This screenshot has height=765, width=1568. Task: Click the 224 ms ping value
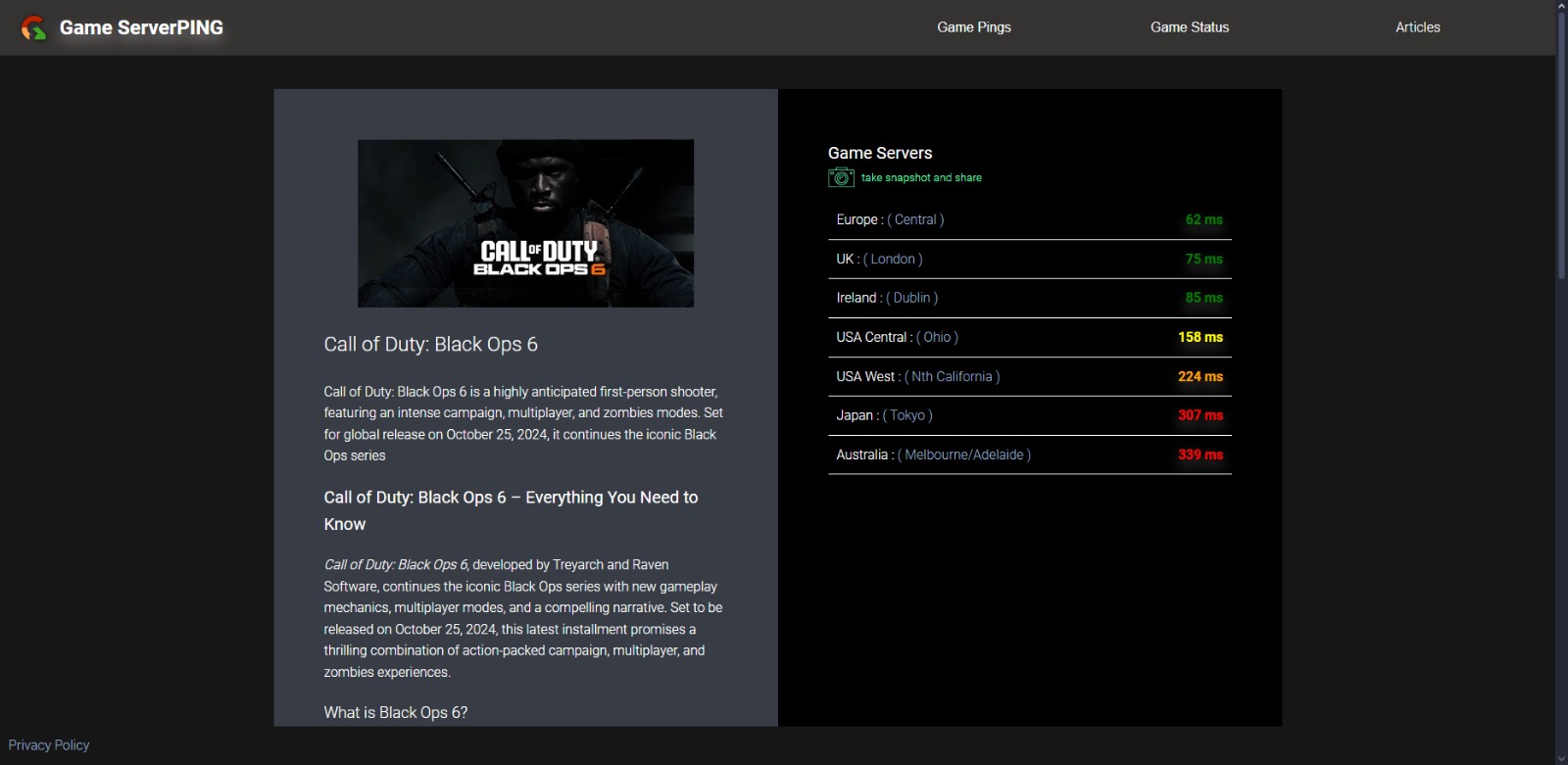[x=1200, y=376]
